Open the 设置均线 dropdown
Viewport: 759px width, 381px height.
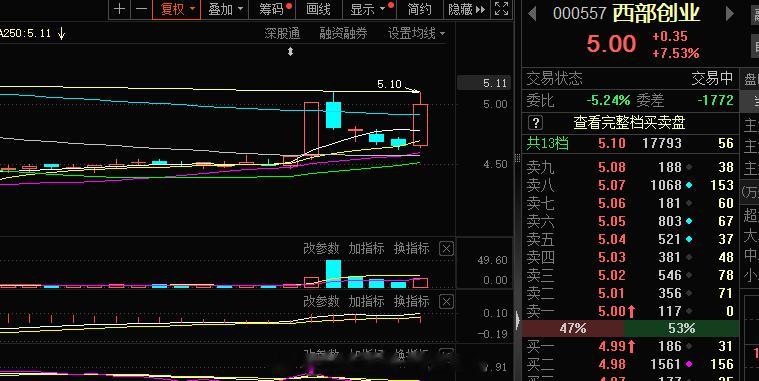416,33
